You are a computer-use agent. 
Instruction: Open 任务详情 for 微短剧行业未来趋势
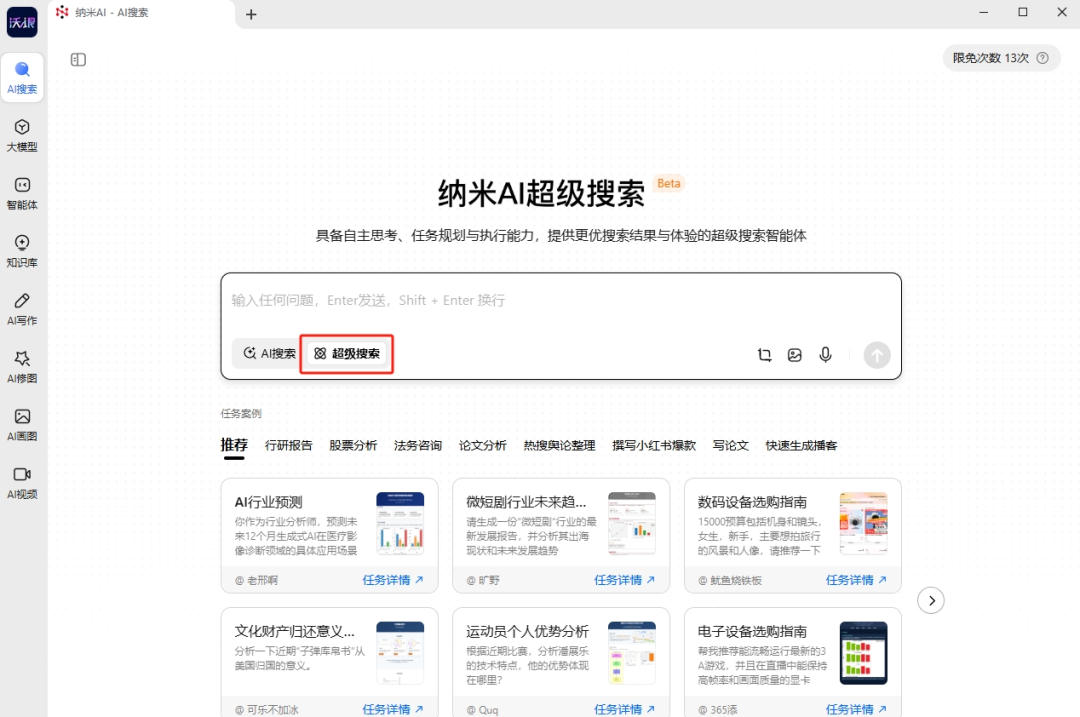click(x=625, y=580)
